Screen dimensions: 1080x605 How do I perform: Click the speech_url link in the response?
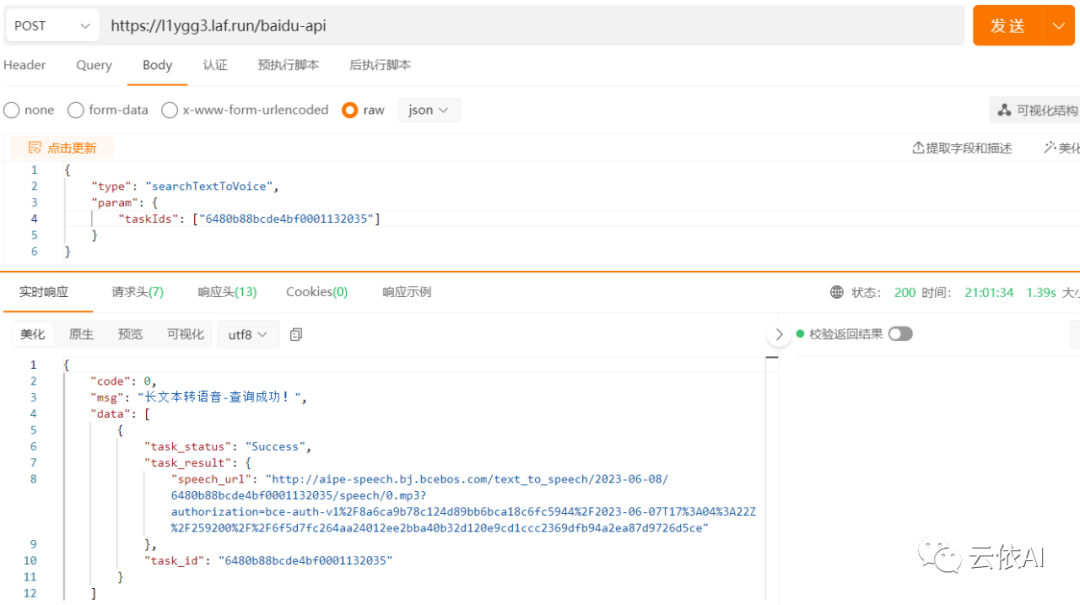[x=464, y=504]
